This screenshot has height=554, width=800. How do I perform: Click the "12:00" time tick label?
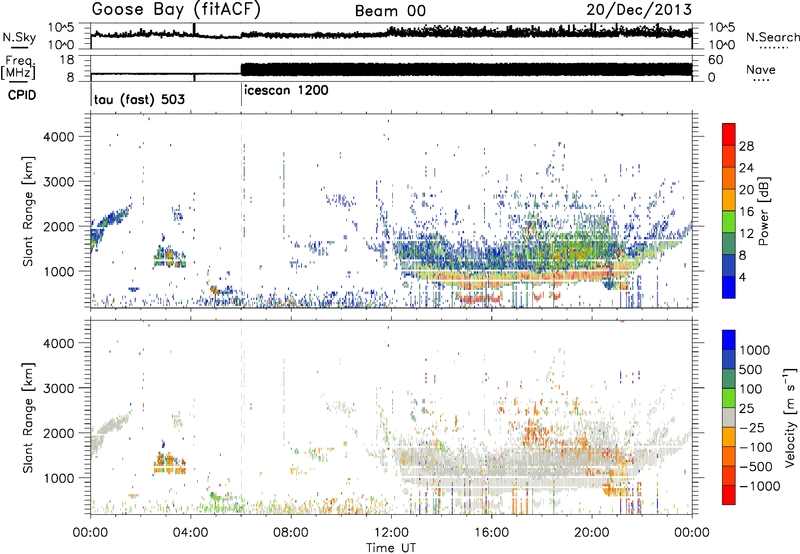coord(391,533)
